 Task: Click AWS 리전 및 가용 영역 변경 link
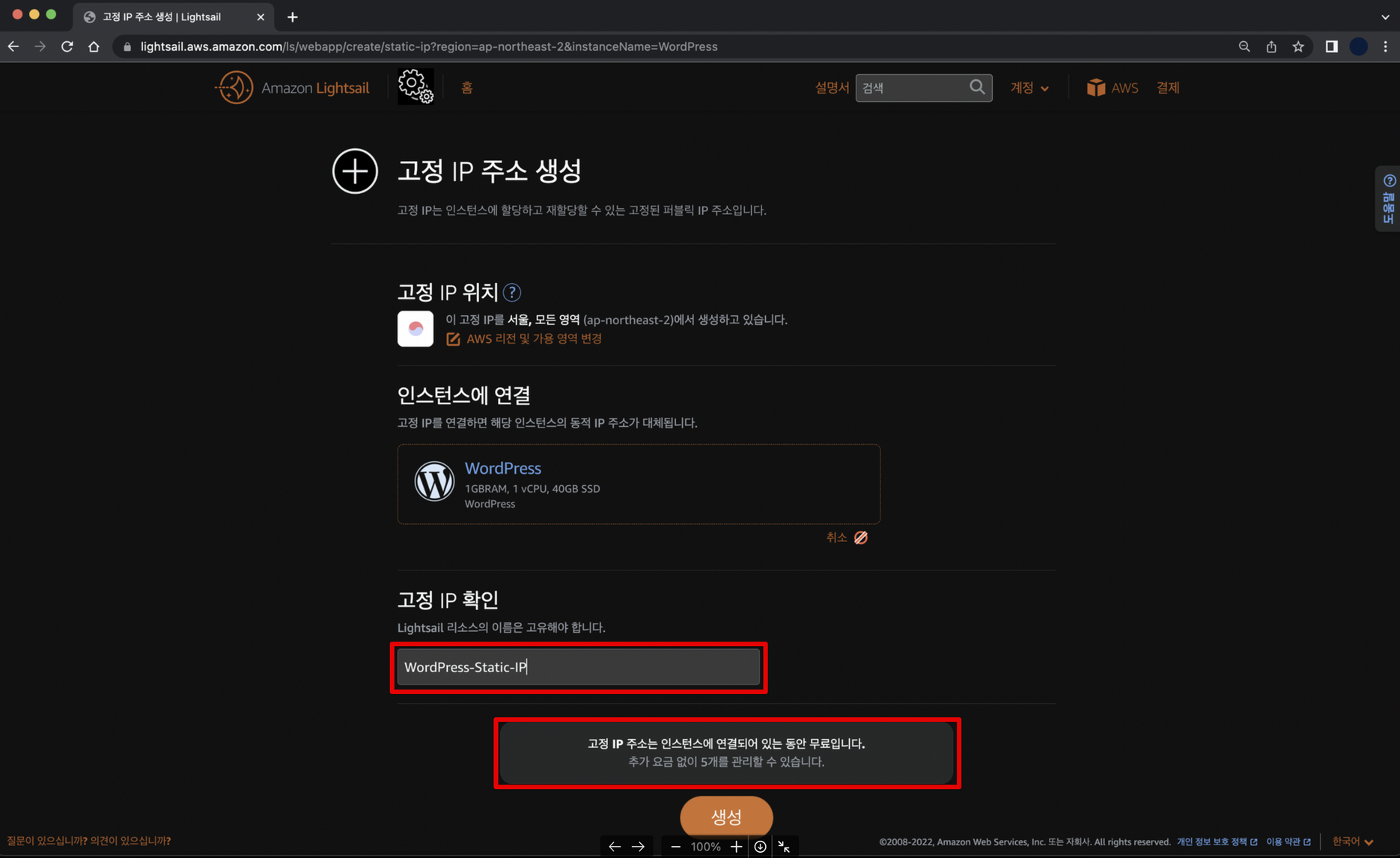(534, 338)
